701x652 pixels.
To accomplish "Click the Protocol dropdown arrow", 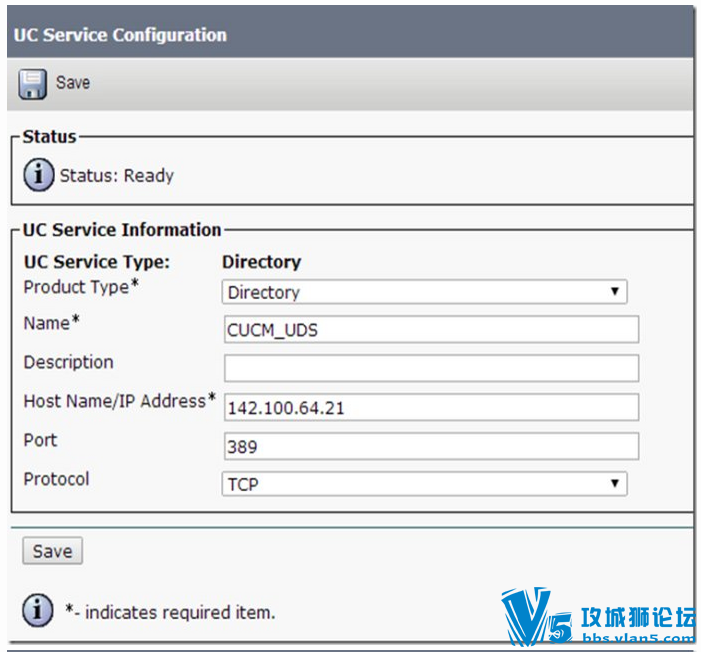I will click(x=615, y=483).
